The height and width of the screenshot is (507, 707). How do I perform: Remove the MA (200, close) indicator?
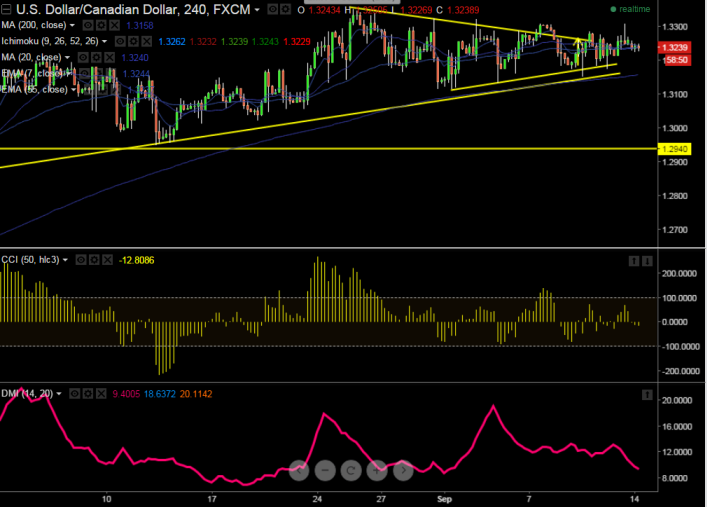coord(115,25)
